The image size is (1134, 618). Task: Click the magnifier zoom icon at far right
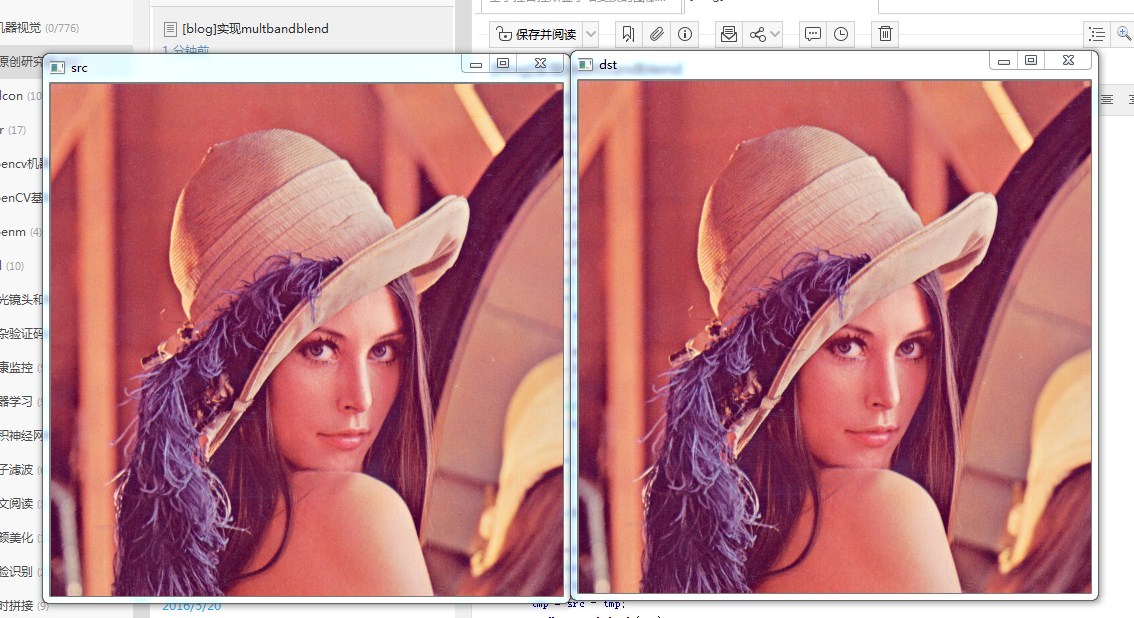[x=1125, y=34]
